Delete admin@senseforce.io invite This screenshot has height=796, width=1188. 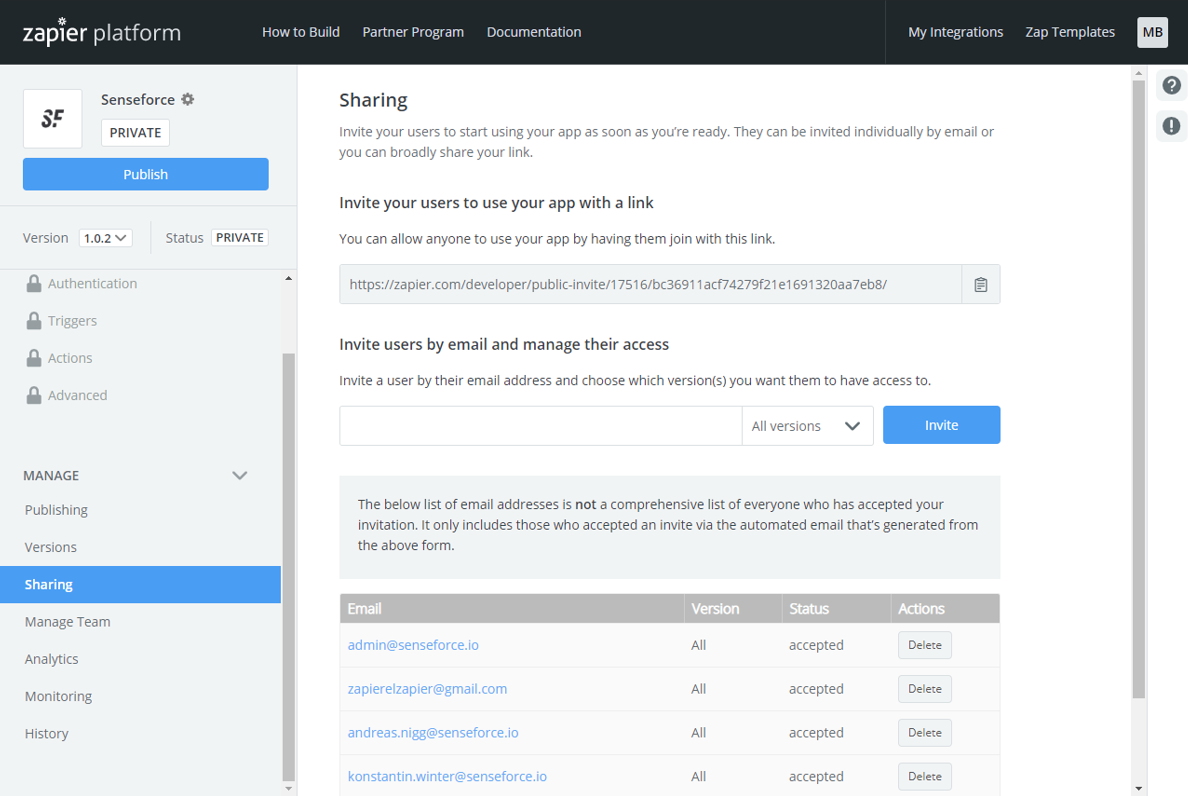click(x=924, y=645)
